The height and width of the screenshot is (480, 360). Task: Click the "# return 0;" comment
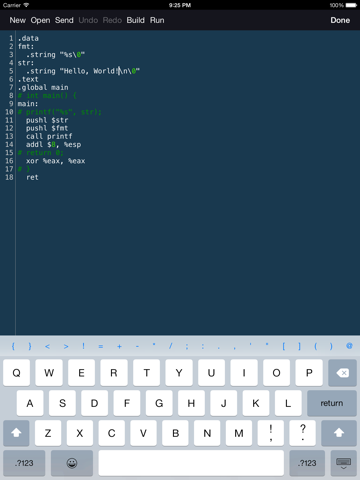point(41,153)
